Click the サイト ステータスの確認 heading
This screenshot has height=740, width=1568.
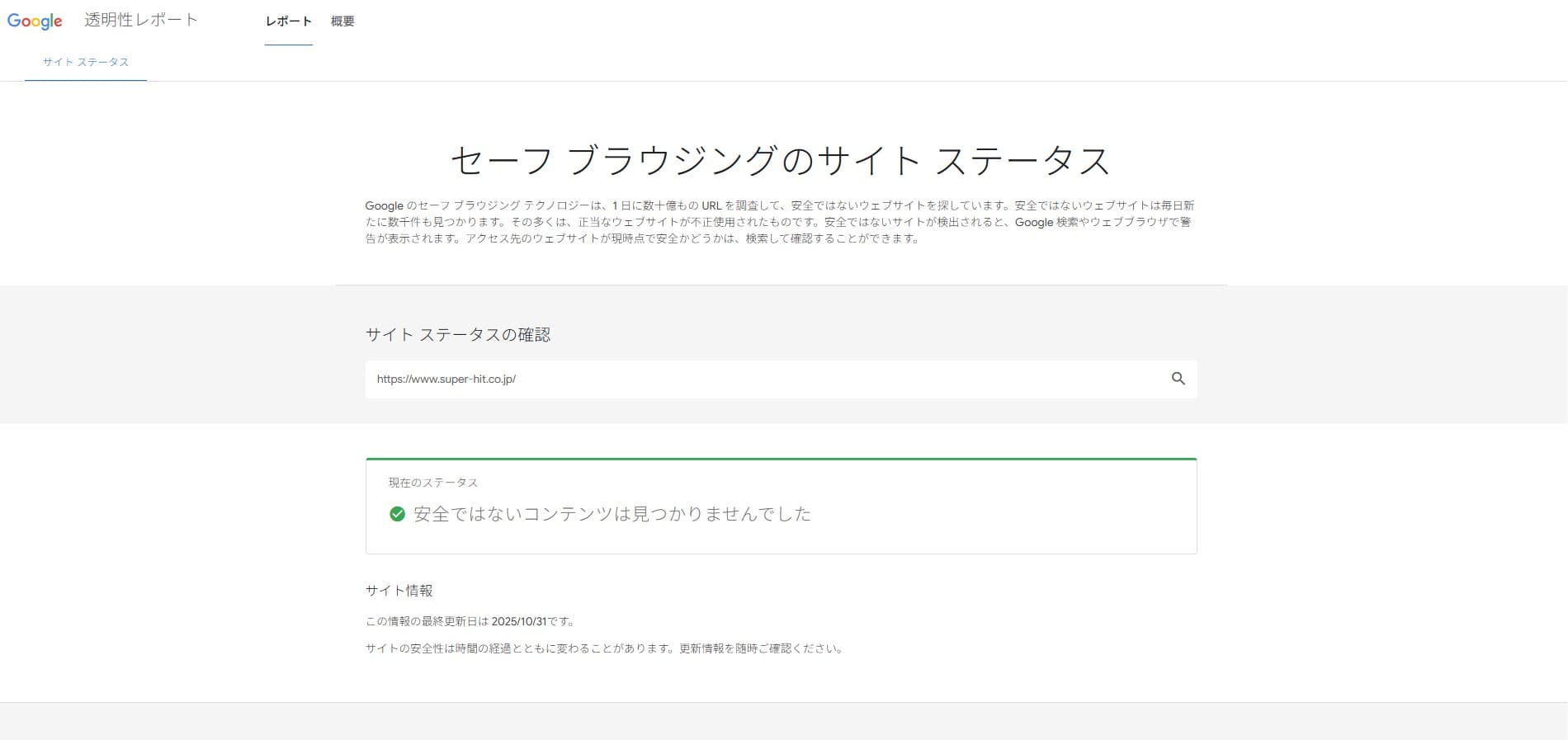tap(458, 335)
